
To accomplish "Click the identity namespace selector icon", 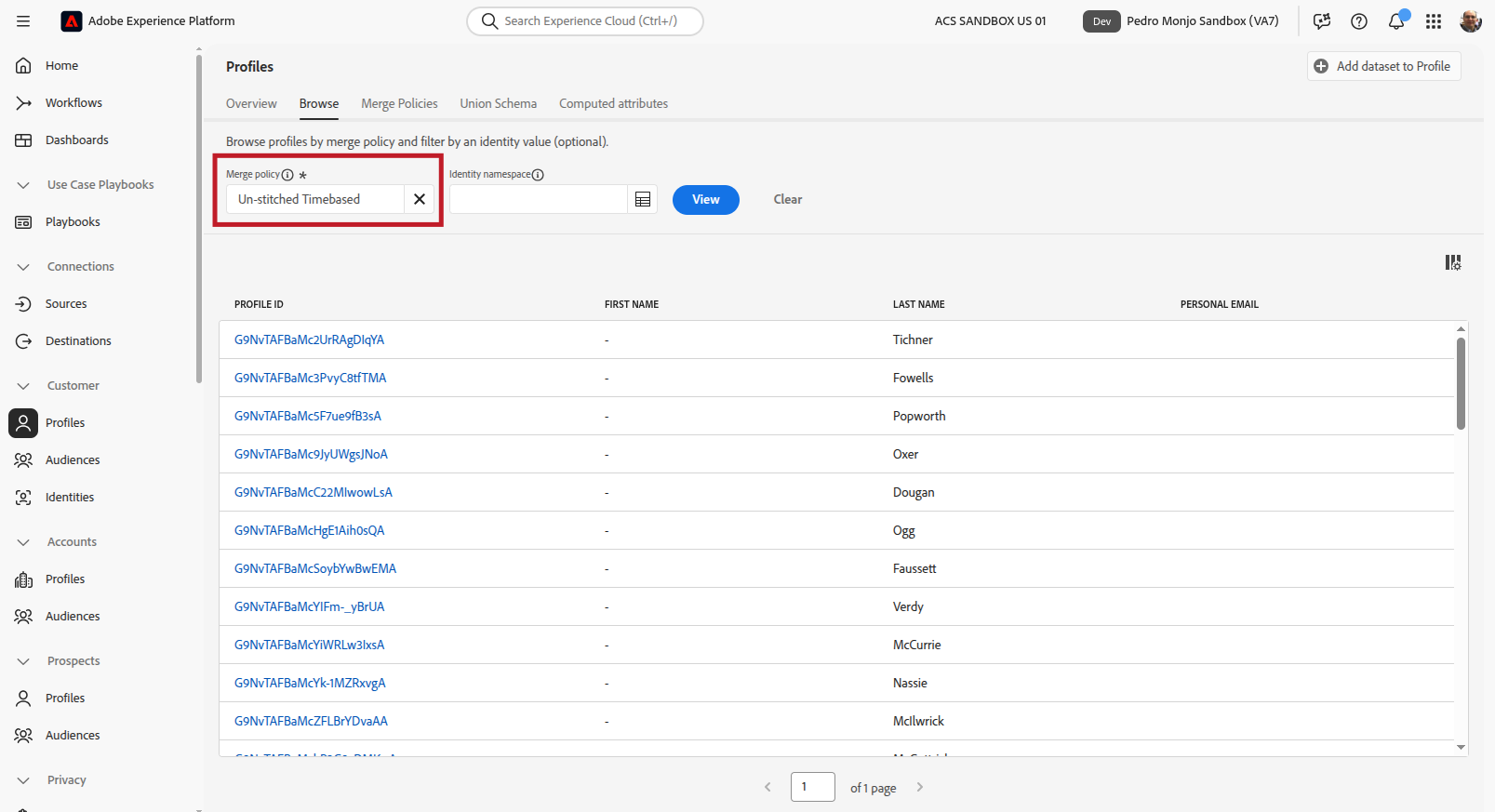I will [x=643, y=199].
